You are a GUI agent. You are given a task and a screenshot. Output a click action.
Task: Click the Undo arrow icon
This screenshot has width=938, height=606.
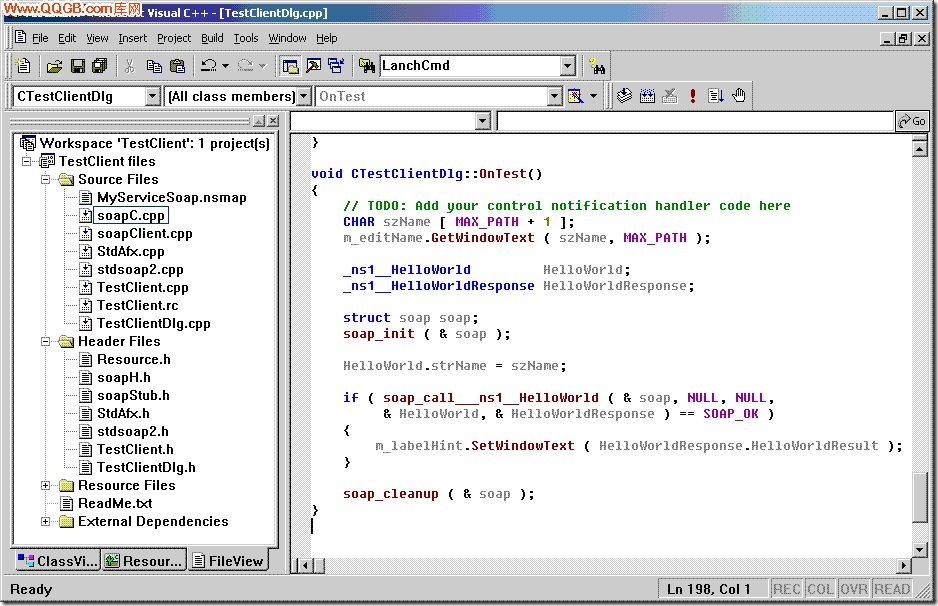click(x=208, y=66)
